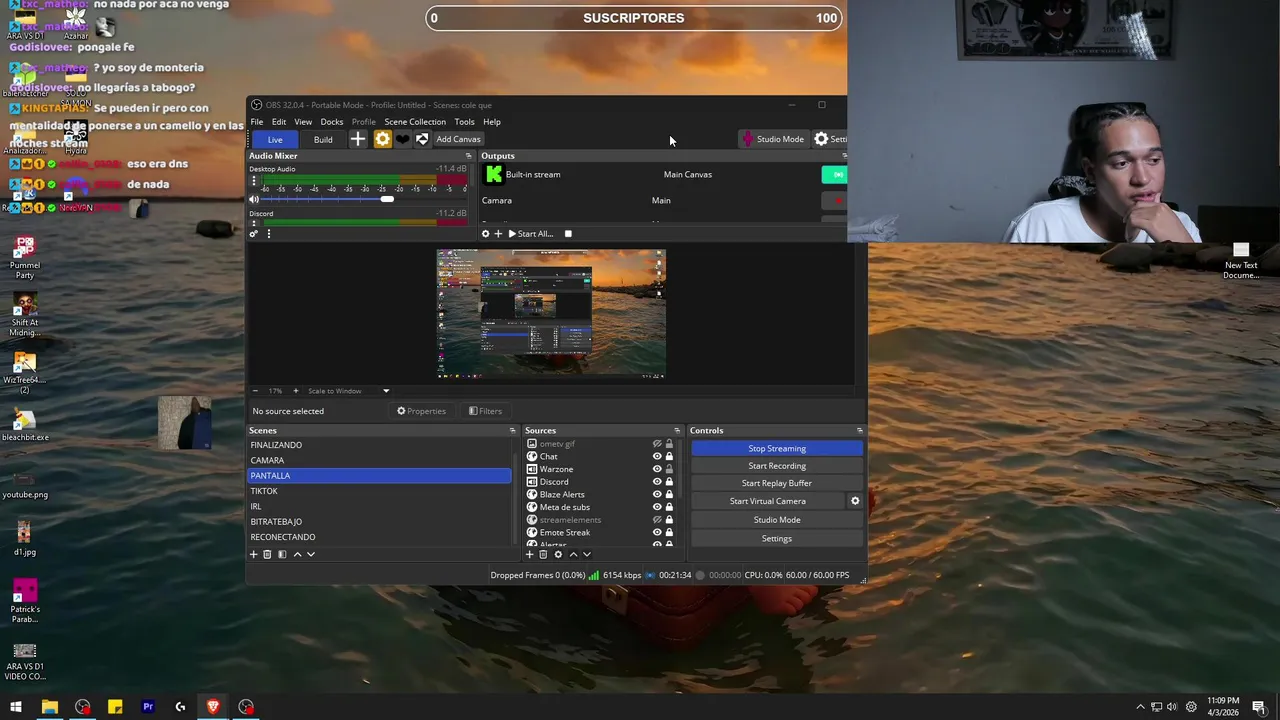
Task: Open Brave browser from taskbar
Action: [x=213, y=707]
